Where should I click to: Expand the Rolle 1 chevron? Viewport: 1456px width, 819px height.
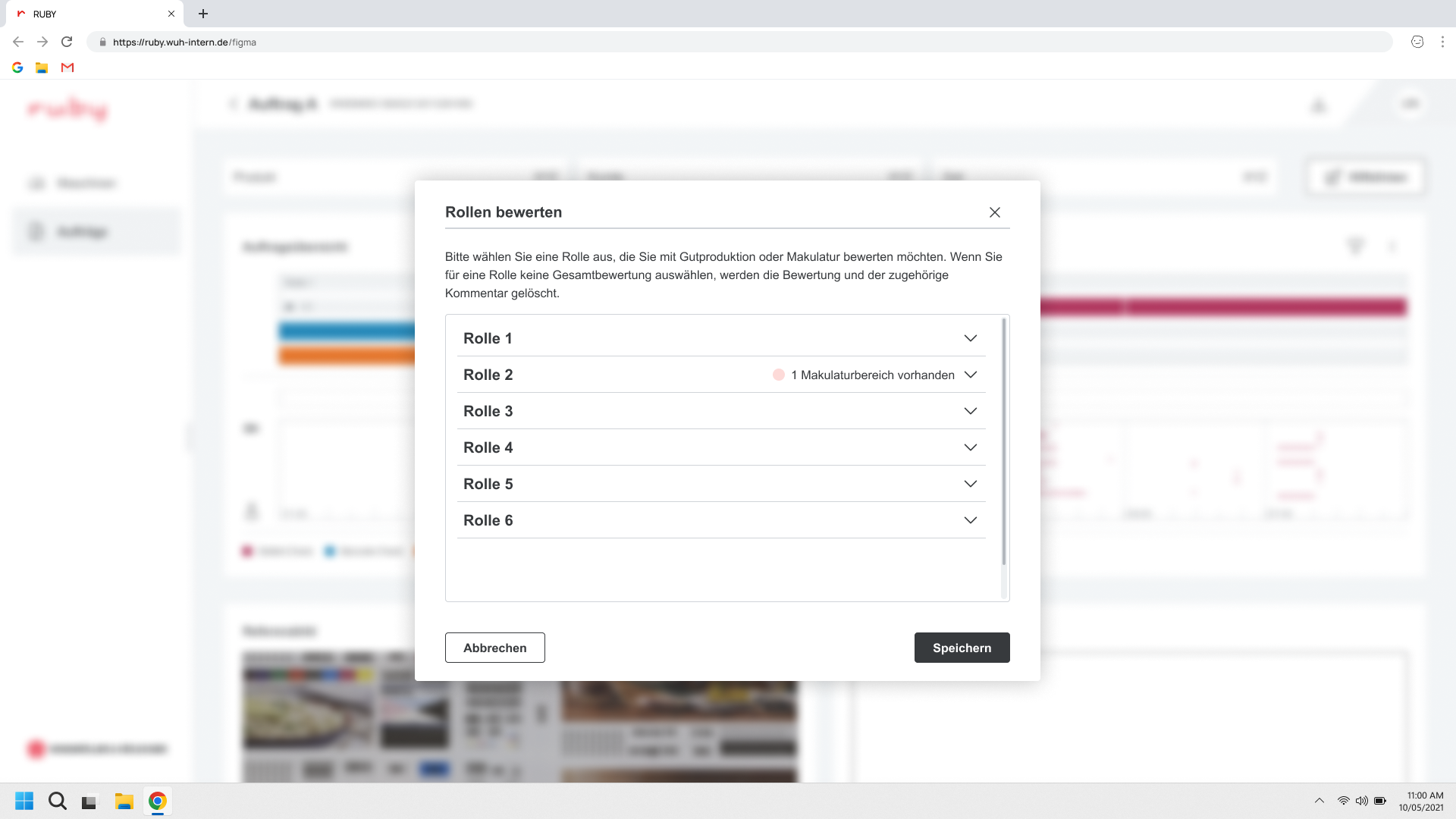[970, 338]
